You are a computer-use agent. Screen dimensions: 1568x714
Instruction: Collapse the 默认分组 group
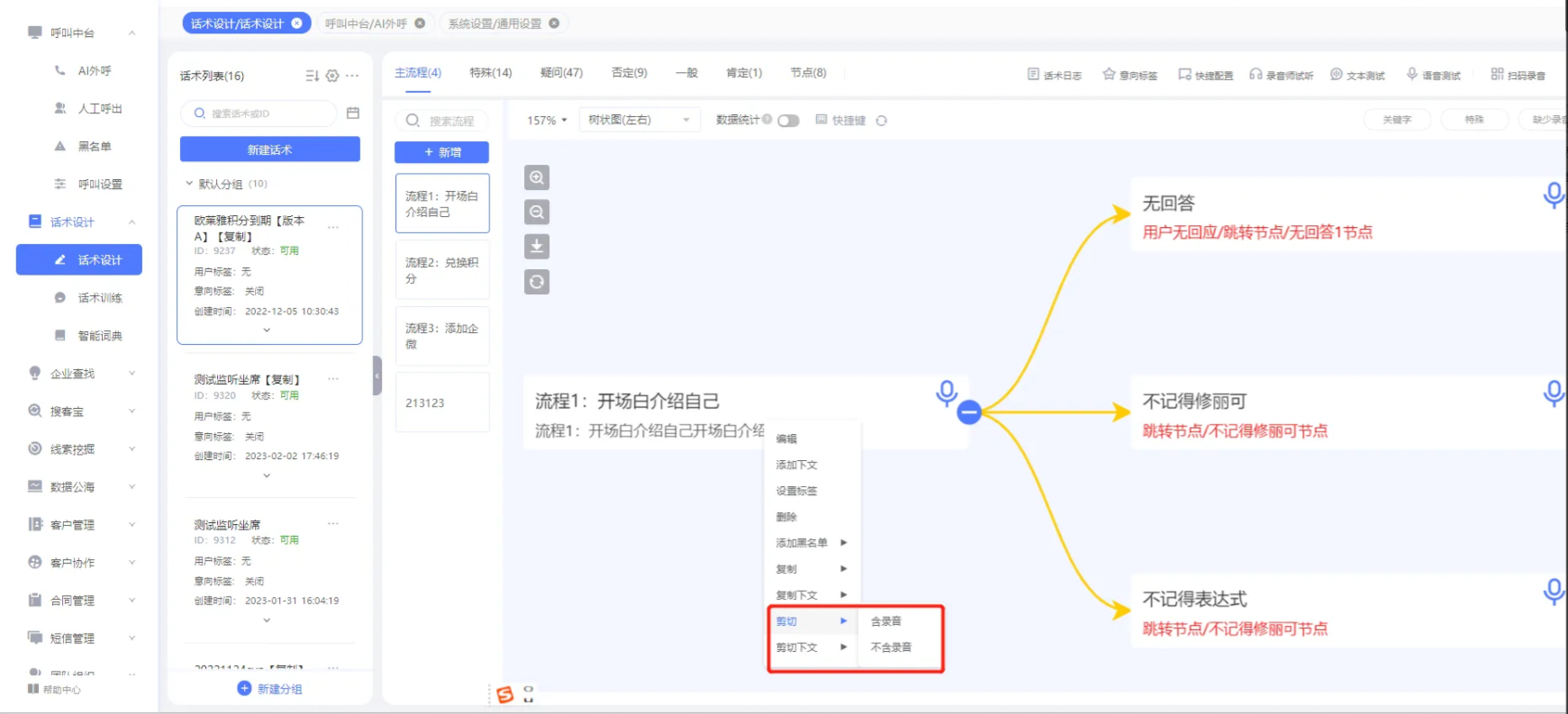click(x=189, y=184)
